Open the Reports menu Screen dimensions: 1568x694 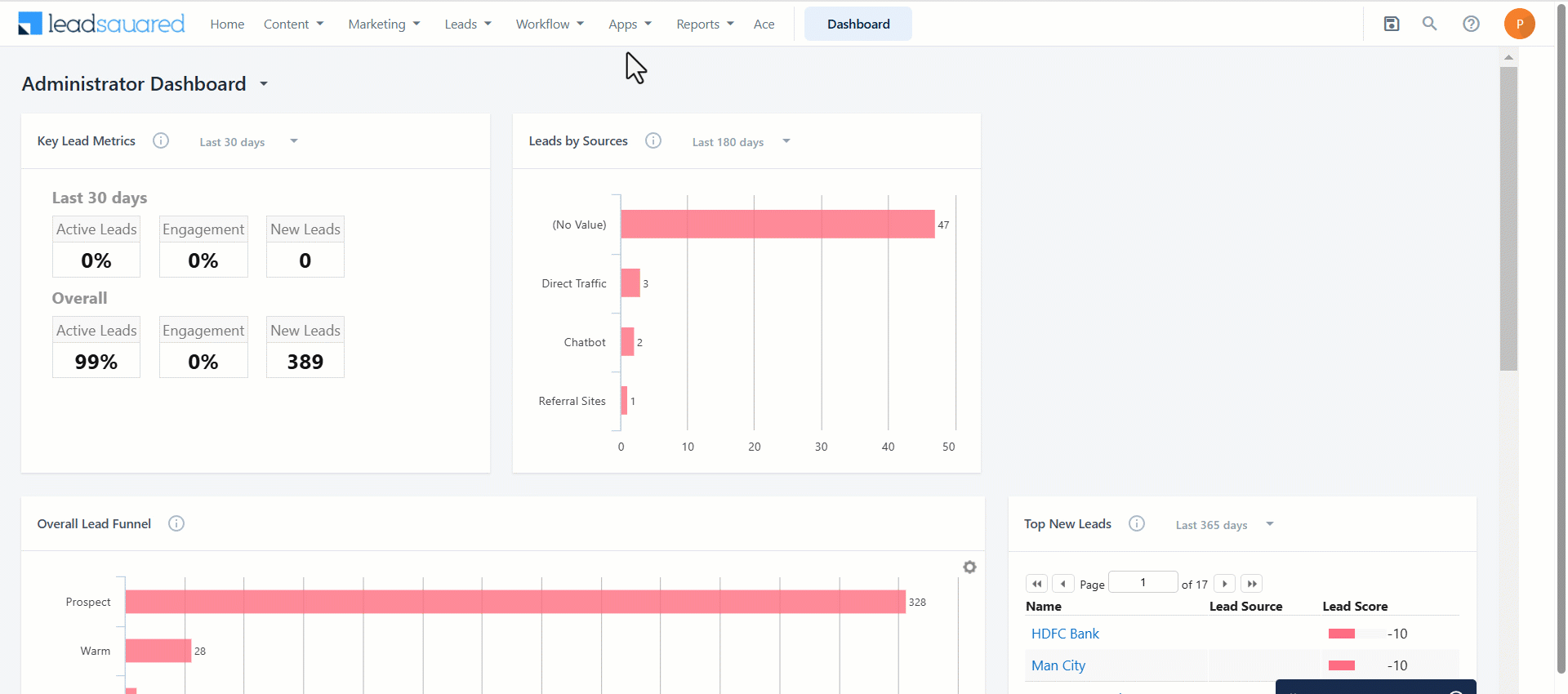(705, 24)
